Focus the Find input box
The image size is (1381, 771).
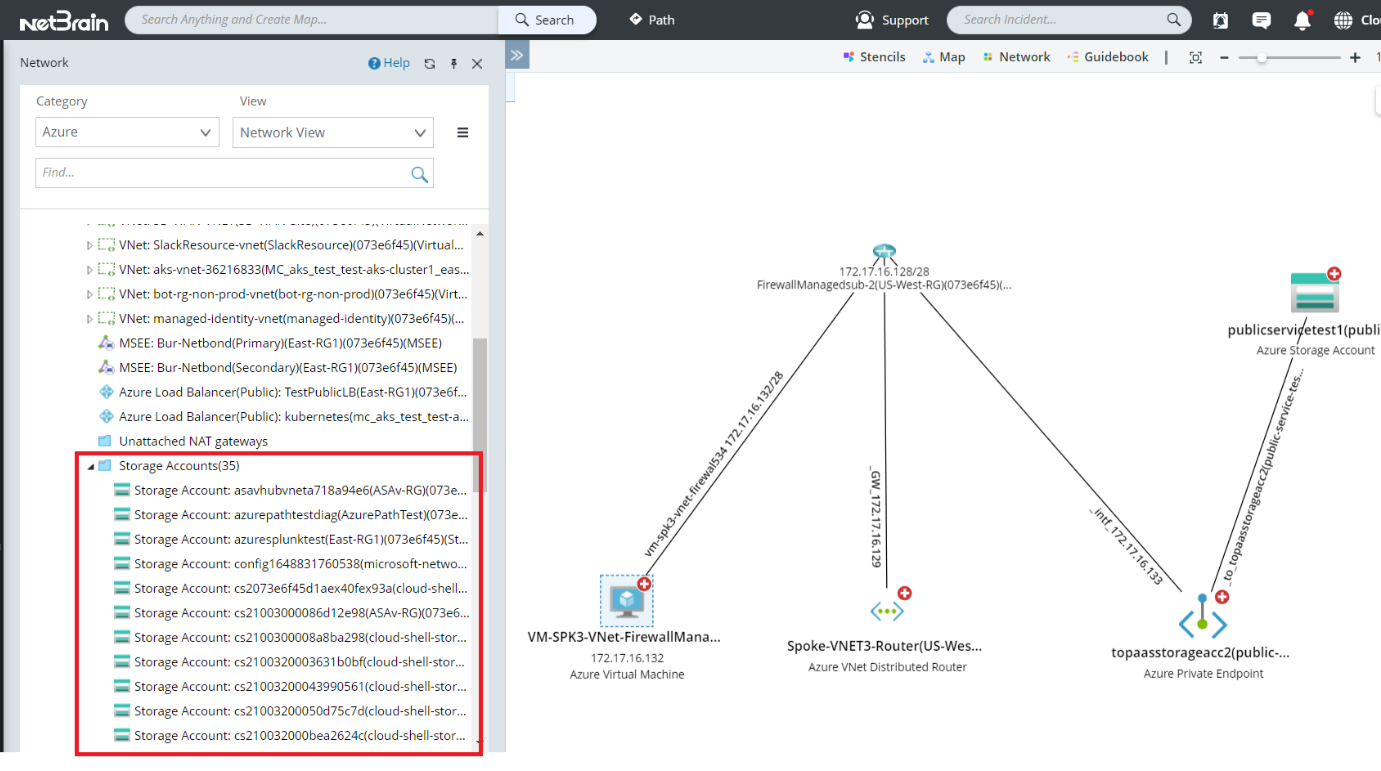pos(234,172)
